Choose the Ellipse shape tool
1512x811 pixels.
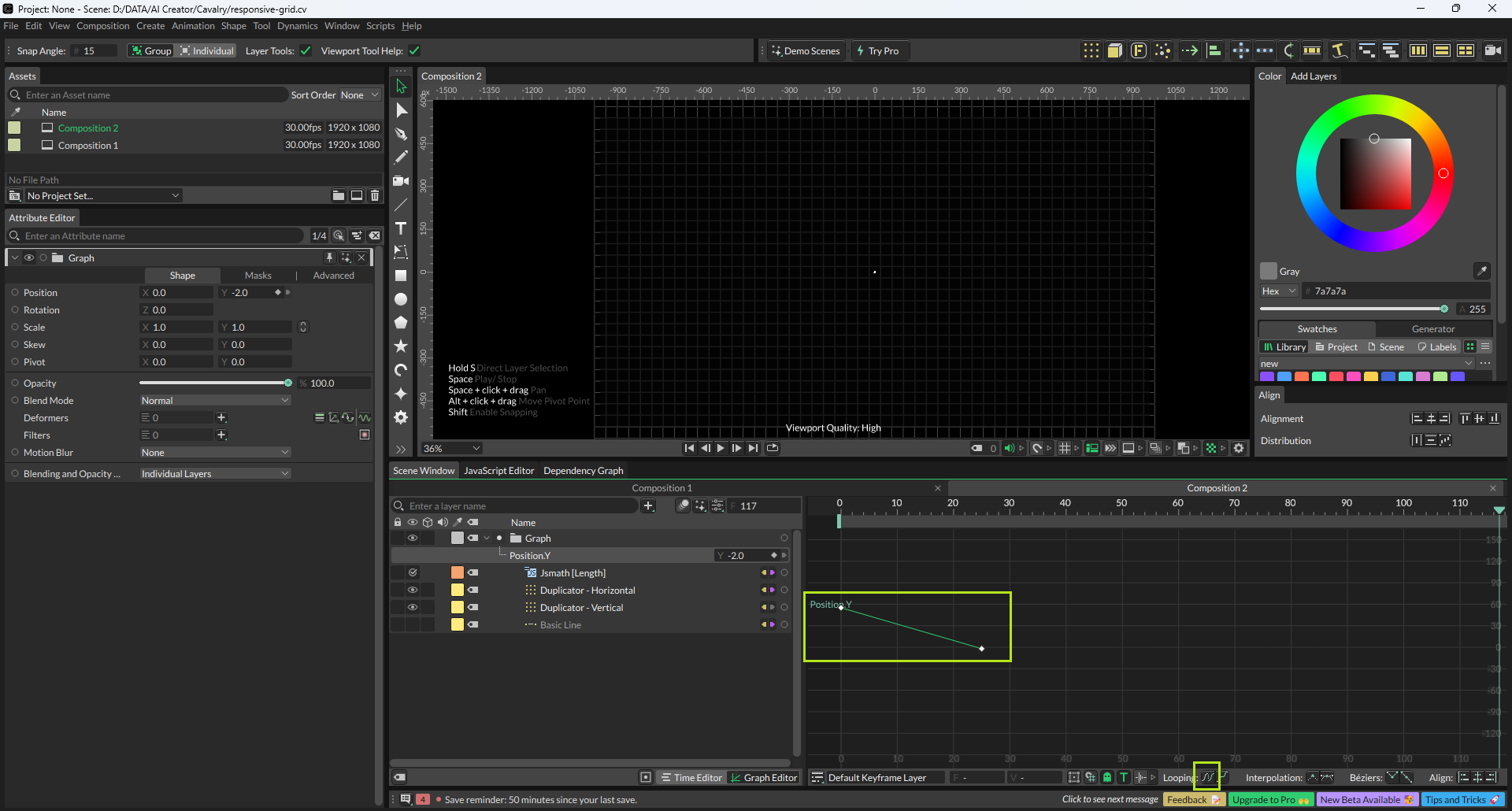click(401, 299)
